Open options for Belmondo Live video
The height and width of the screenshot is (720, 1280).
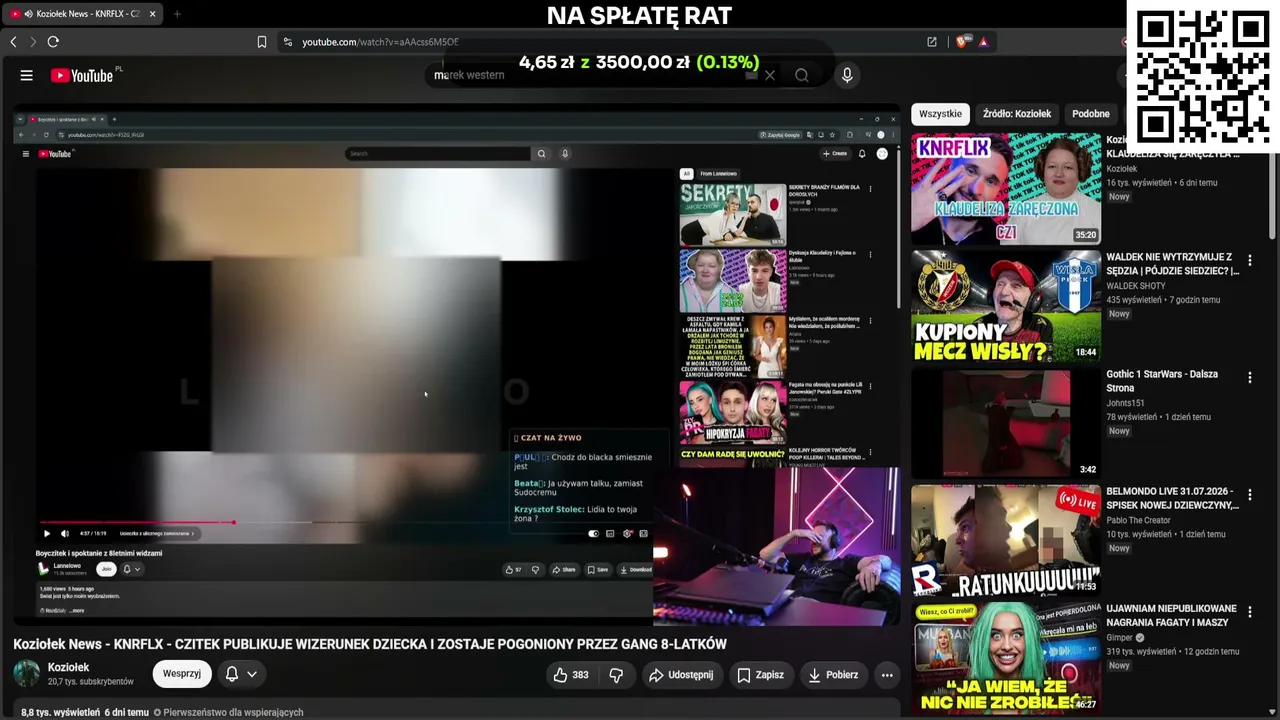1250,495
